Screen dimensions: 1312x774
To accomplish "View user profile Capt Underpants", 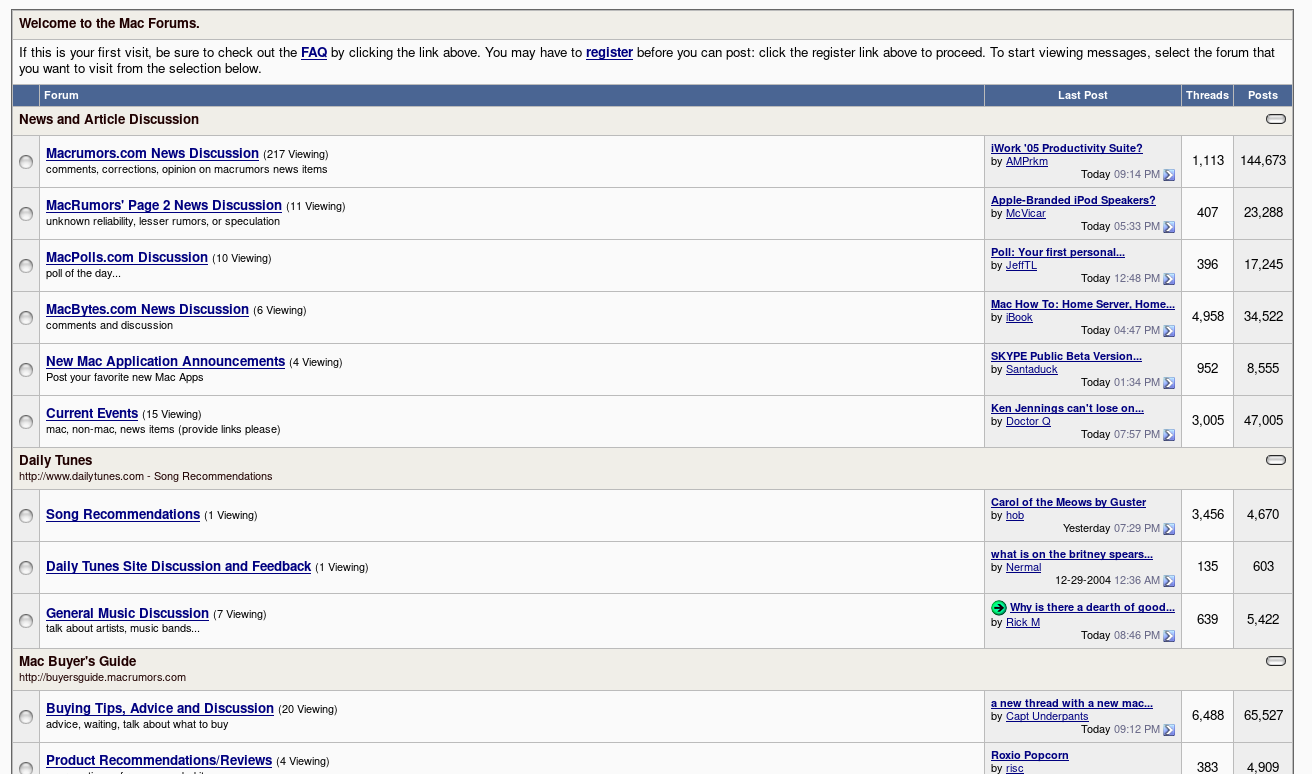I will (x=1047, y=716).
